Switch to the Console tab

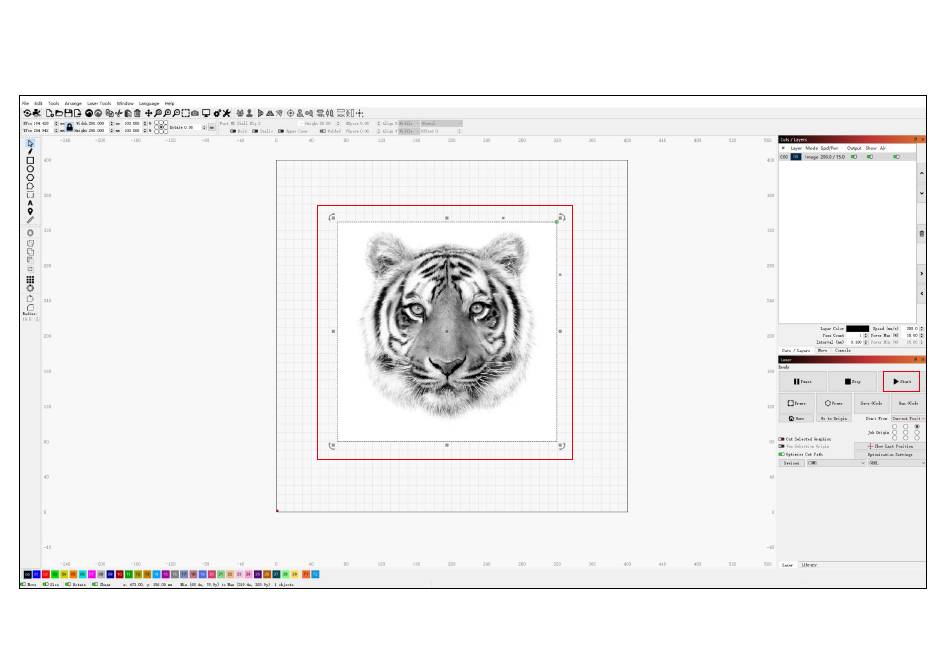tap(843, 350)
